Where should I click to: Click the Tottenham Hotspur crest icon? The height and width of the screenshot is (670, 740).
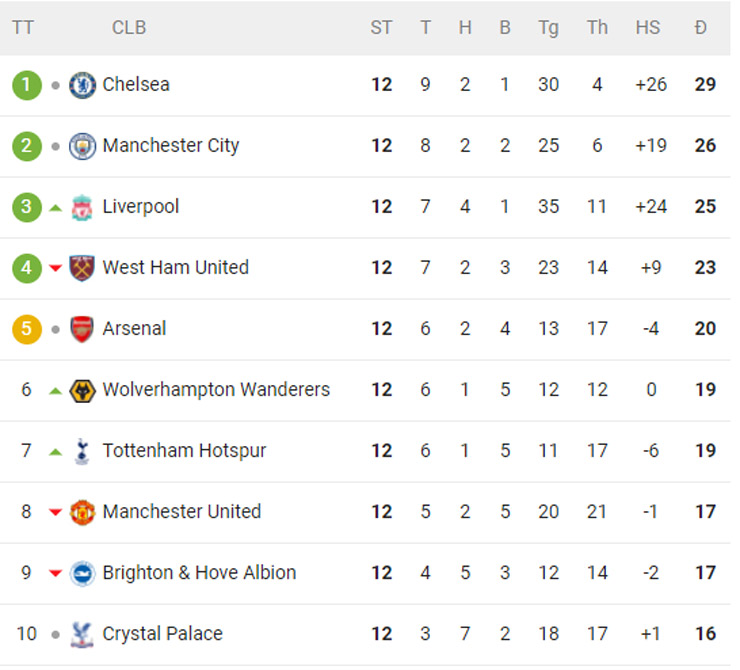pyautogui.click(x=82, y=451)
